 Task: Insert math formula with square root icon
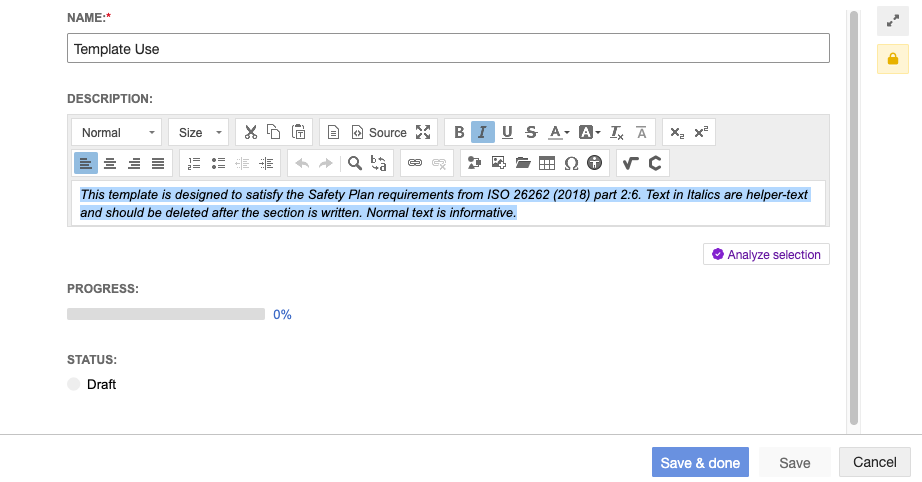(x=630, y=163)
